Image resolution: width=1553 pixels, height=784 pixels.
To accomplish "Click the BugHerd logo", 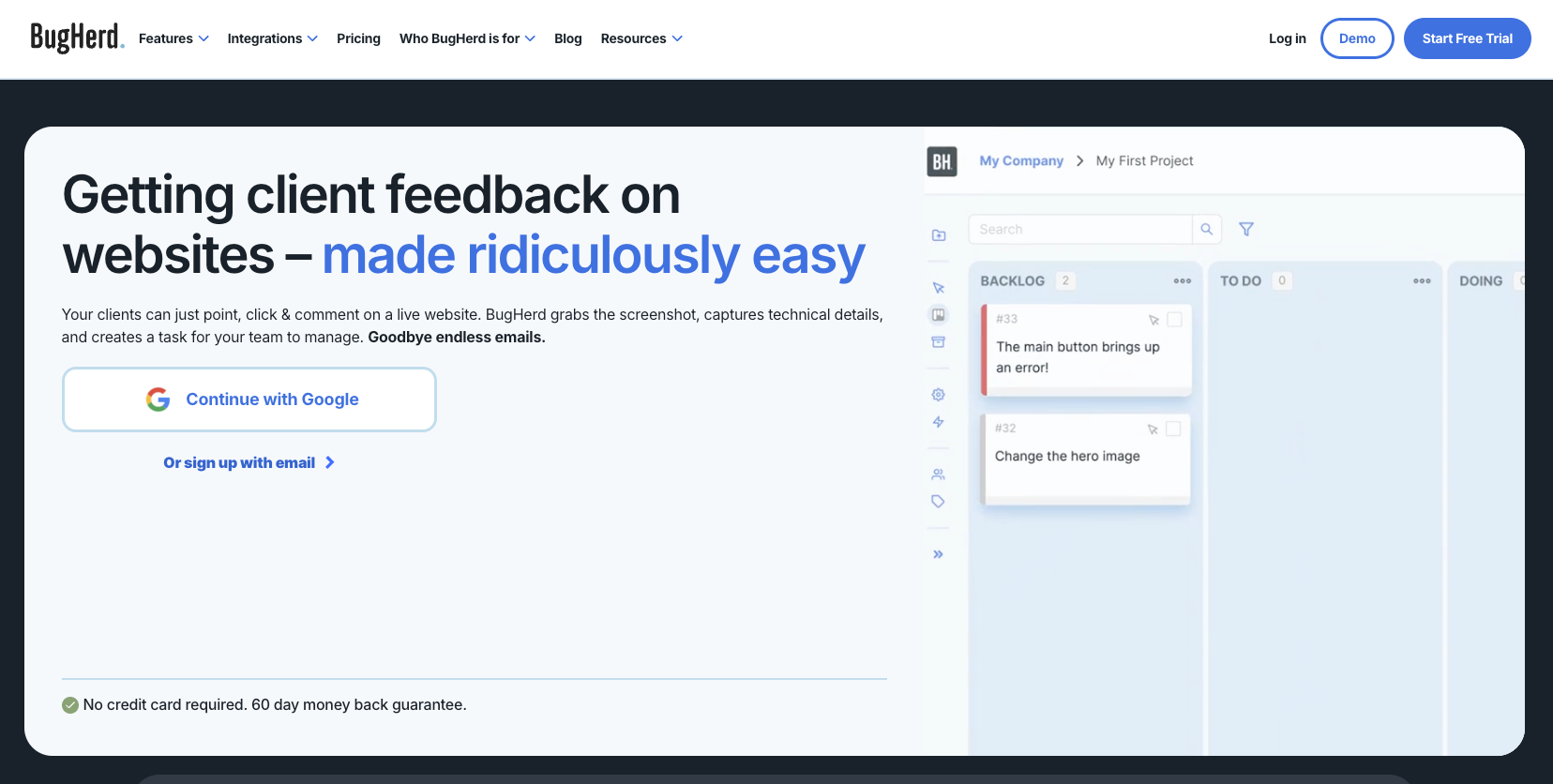I will [77, 38].
